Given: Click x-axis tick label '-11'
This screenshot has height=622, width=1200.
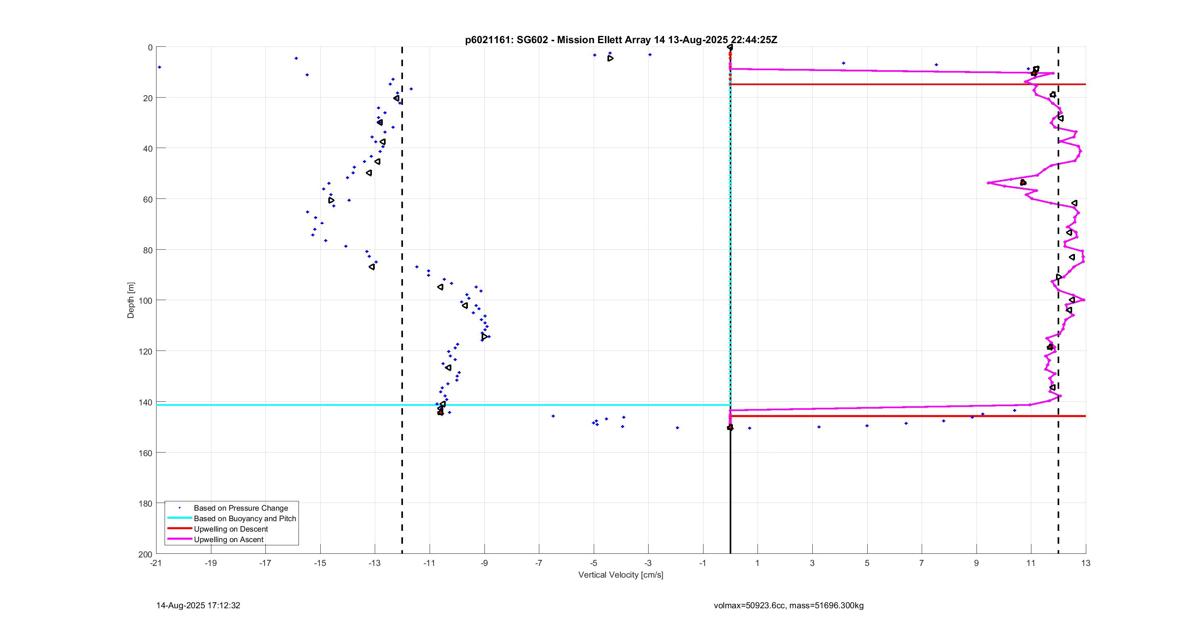Looking at the screenshot, I should click(x=430, y=563).
